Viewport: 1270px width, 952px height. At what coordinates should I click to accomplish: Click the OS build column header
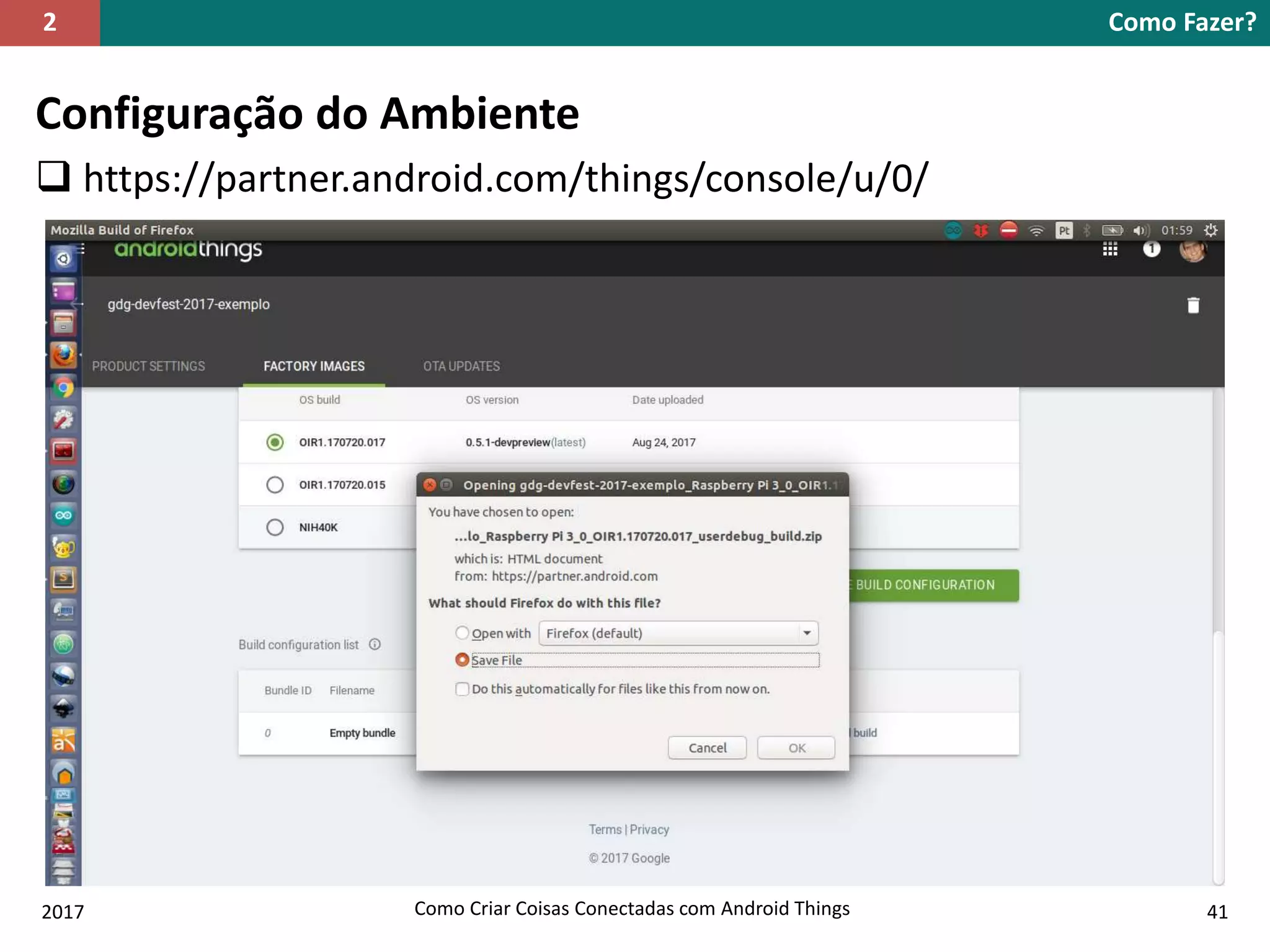tap(319, 400)
